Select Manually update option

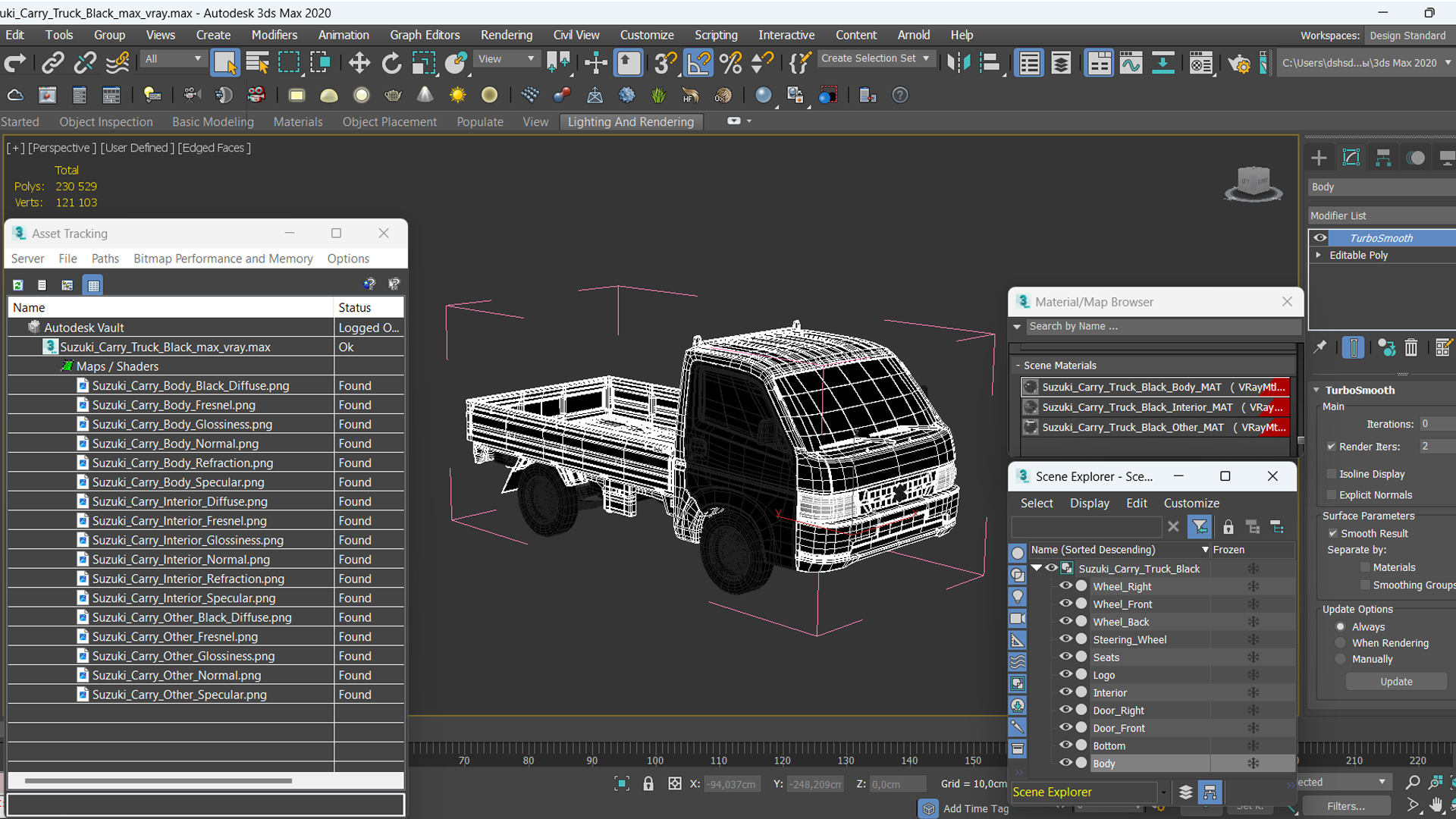pos(1341,660)
